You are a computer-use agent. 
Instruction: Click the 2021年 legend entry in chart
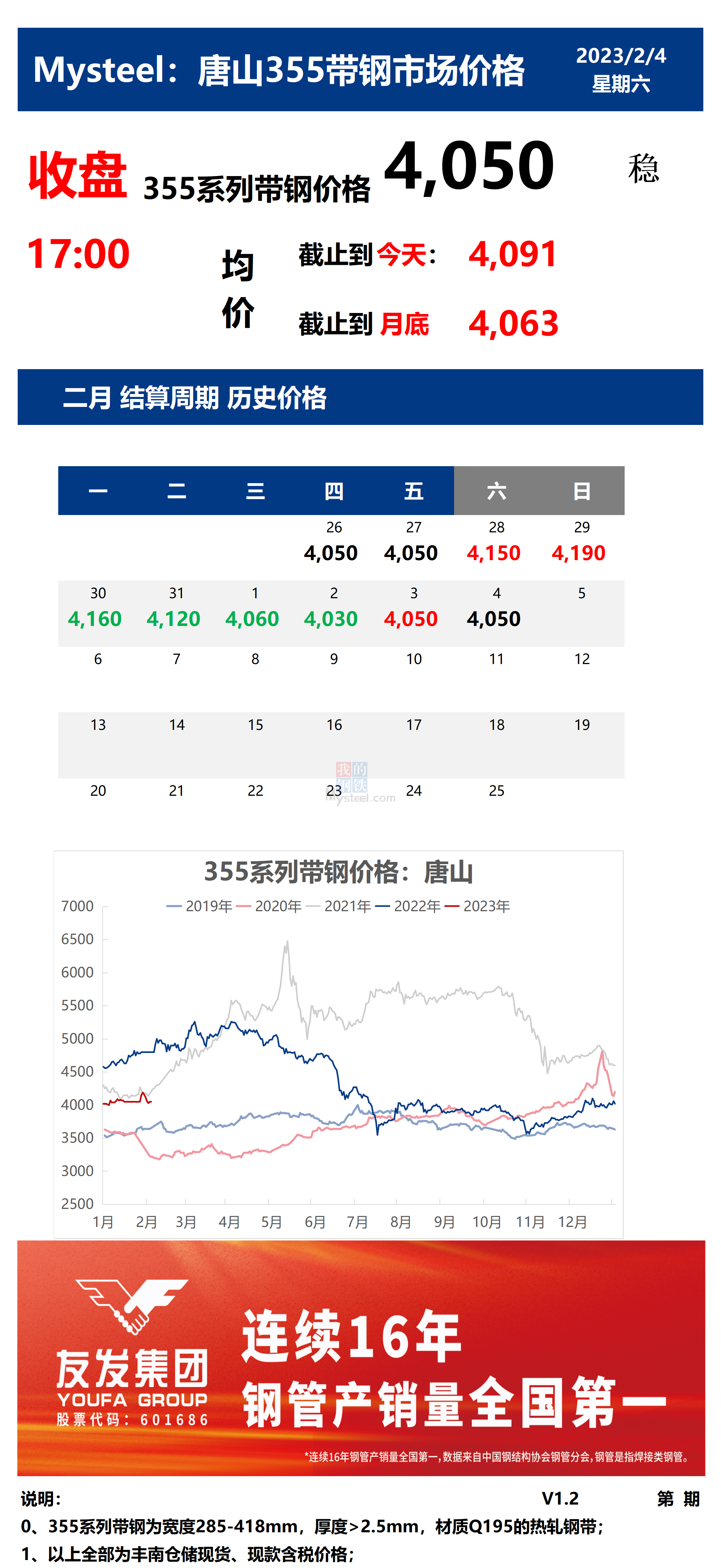[x=338, y=906]
